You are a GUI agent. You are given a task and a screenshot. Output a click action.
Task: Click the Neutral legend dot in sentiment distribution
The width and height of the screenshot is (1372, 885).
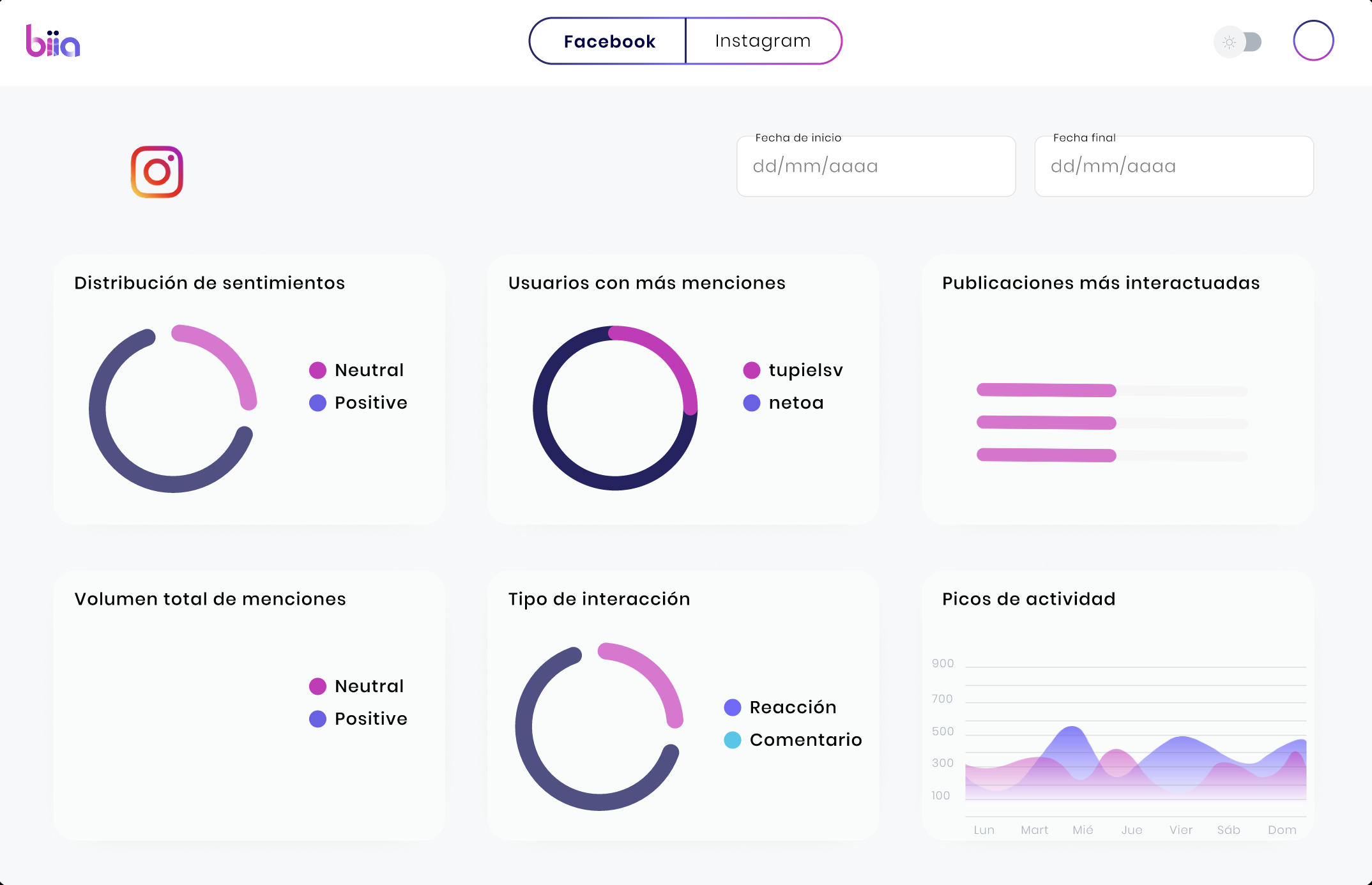pos(317,370)
